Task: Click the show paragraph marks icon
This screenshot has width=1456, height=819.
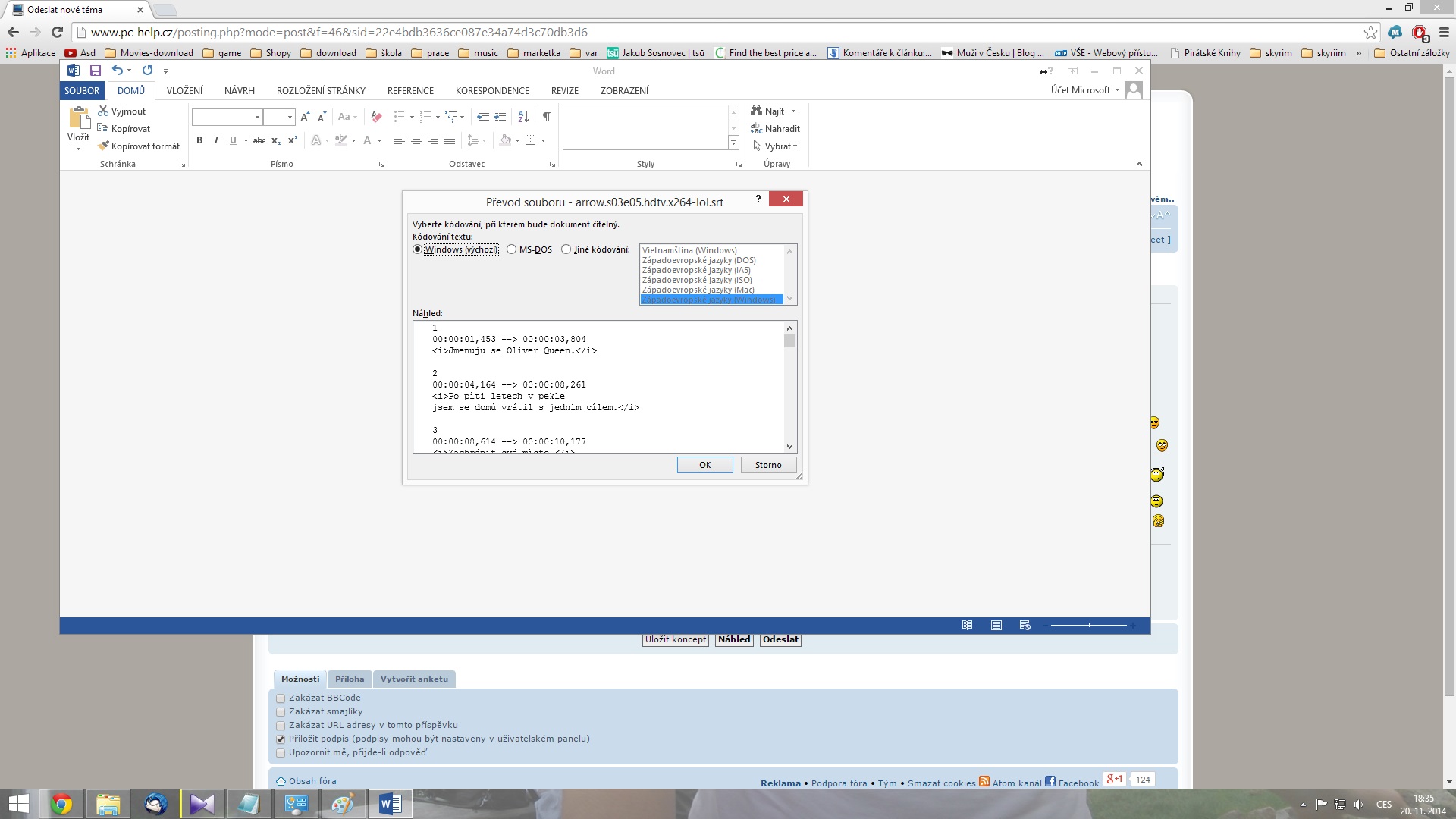Action: (x=546, y=117)
